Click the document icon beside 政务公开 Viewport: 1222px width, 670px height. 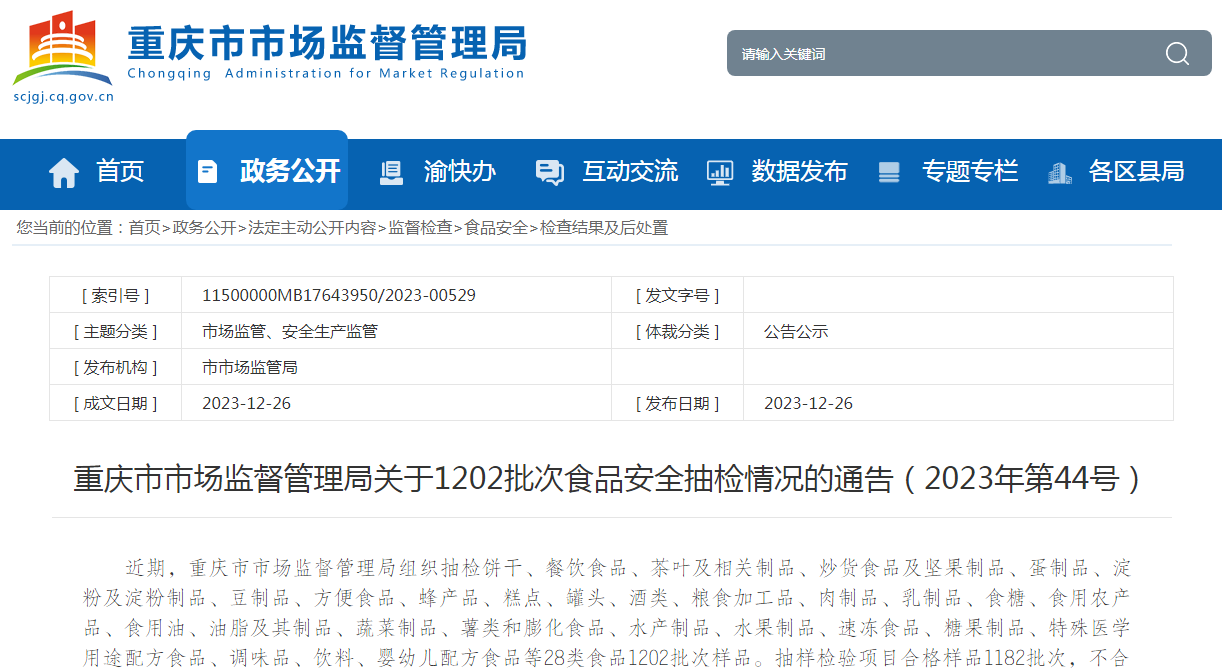click(207, 171)
